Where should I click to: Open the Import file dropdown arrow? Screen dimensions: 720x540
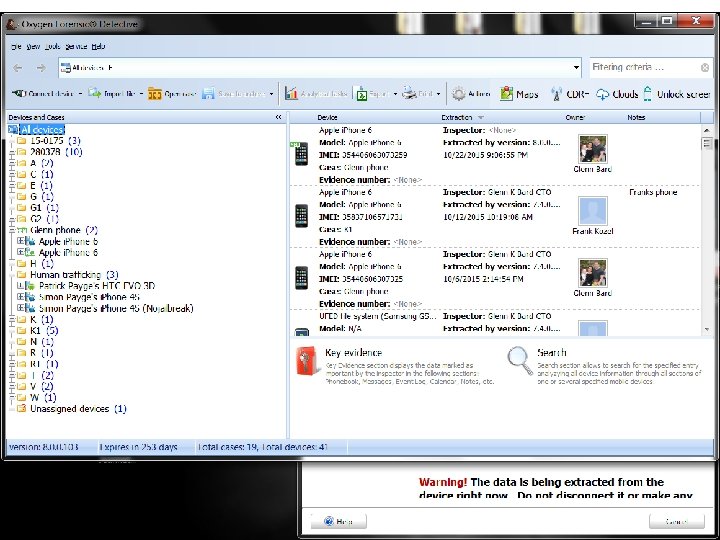coord(141,94)
